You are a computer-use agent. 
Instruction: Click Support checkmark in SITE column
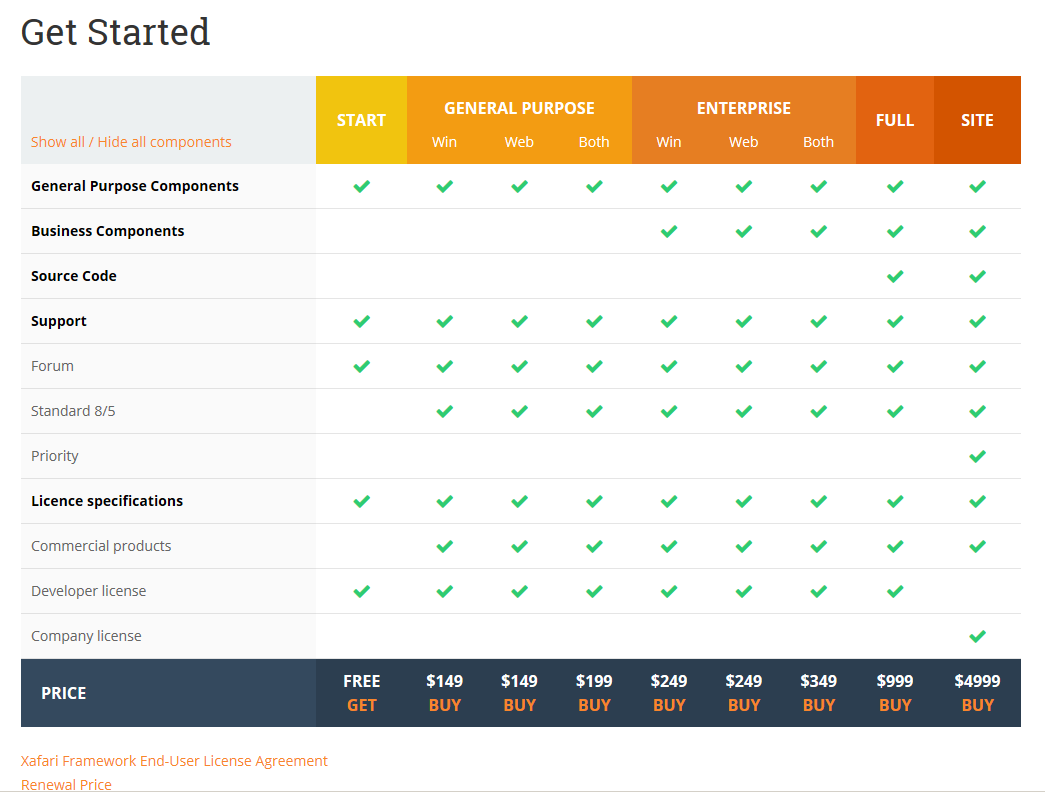click(978, 321)
